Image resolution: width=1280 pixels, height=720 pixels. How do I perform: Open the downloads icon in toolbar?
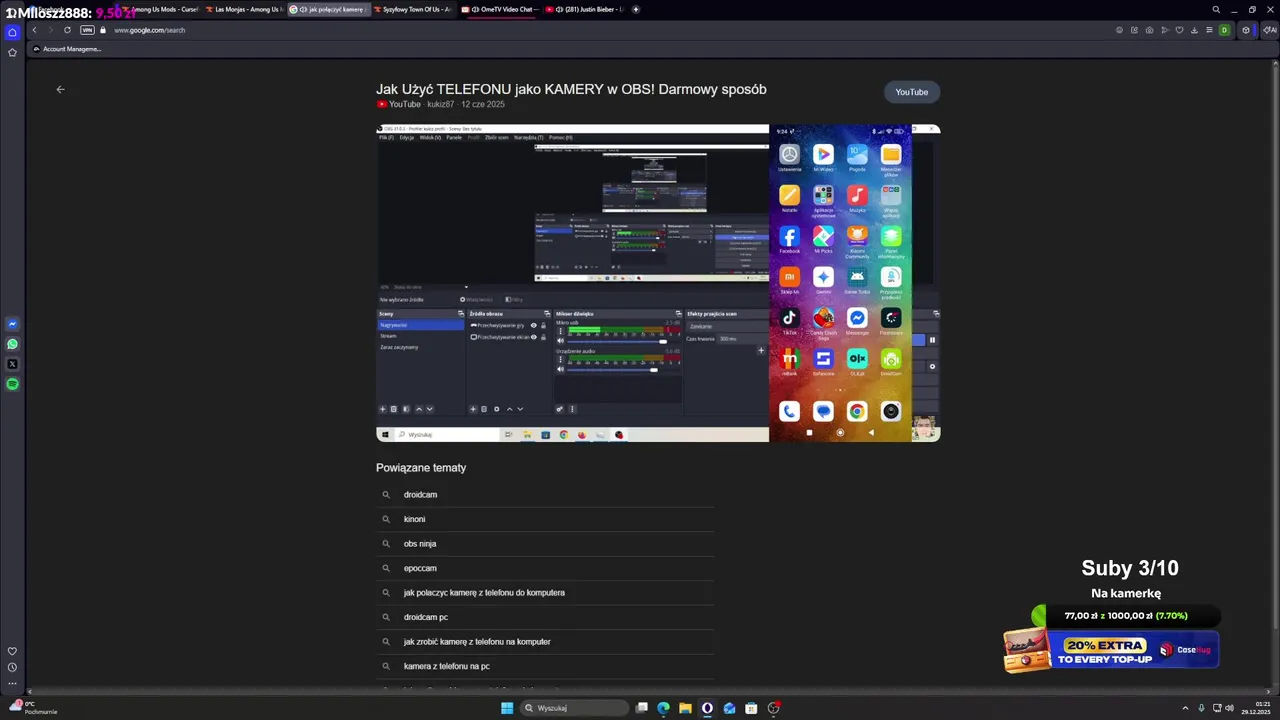tap(1195, 30)
